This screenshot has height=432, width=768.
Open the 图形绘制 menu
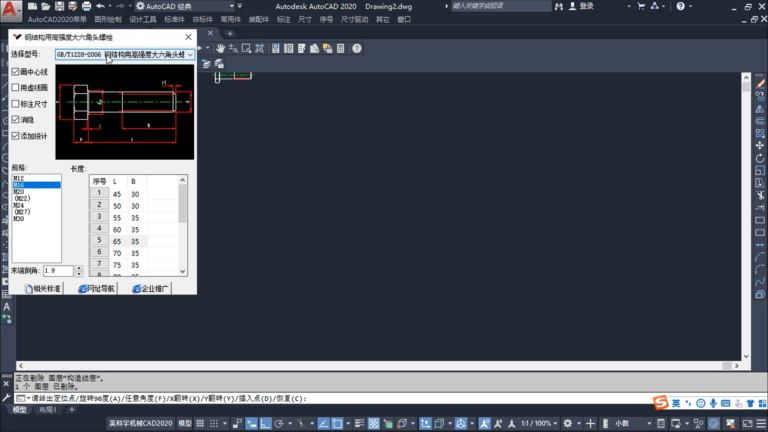[x=108, y=20]
